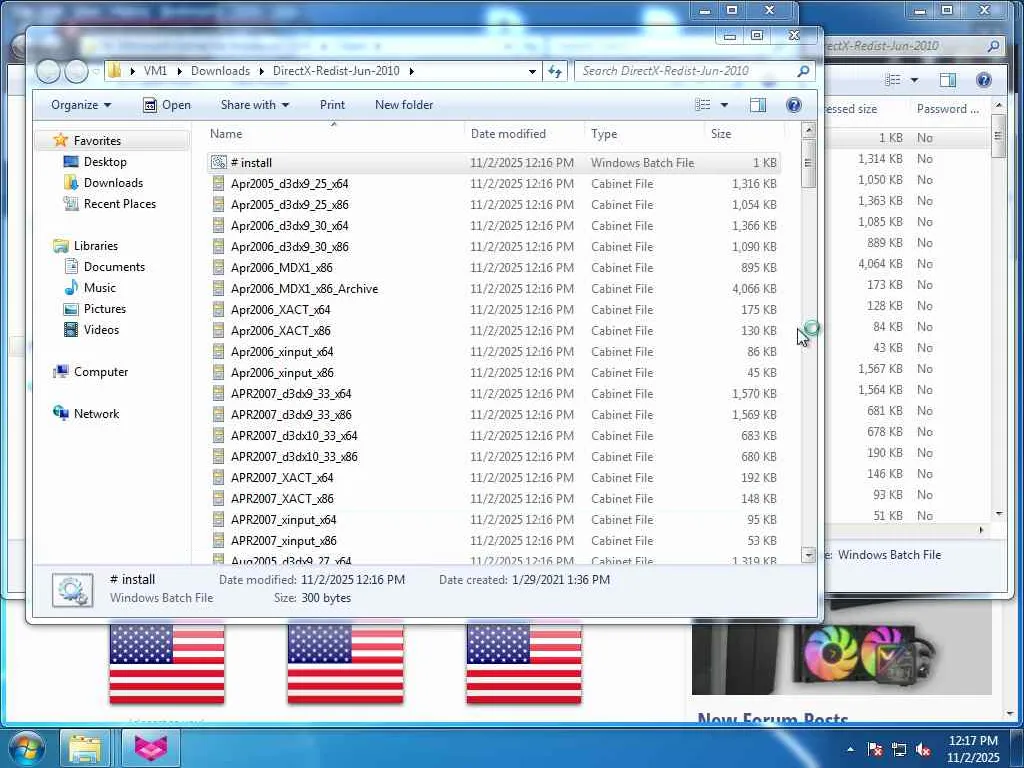Click scroll down arrow of file list
This screenshot has width=1024, height=768.
[808, 555]
